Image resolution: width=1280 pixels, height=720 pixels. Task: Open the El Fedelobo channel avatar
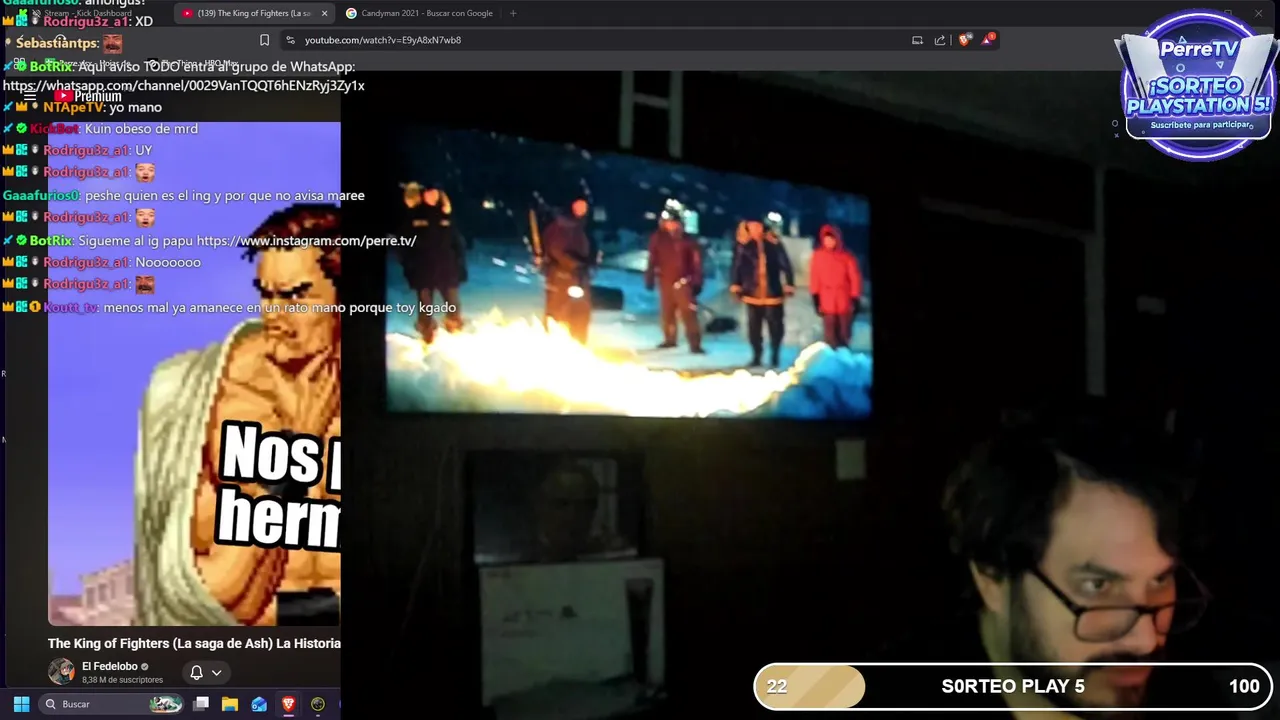pyautogui.click(x=61, y=671)
